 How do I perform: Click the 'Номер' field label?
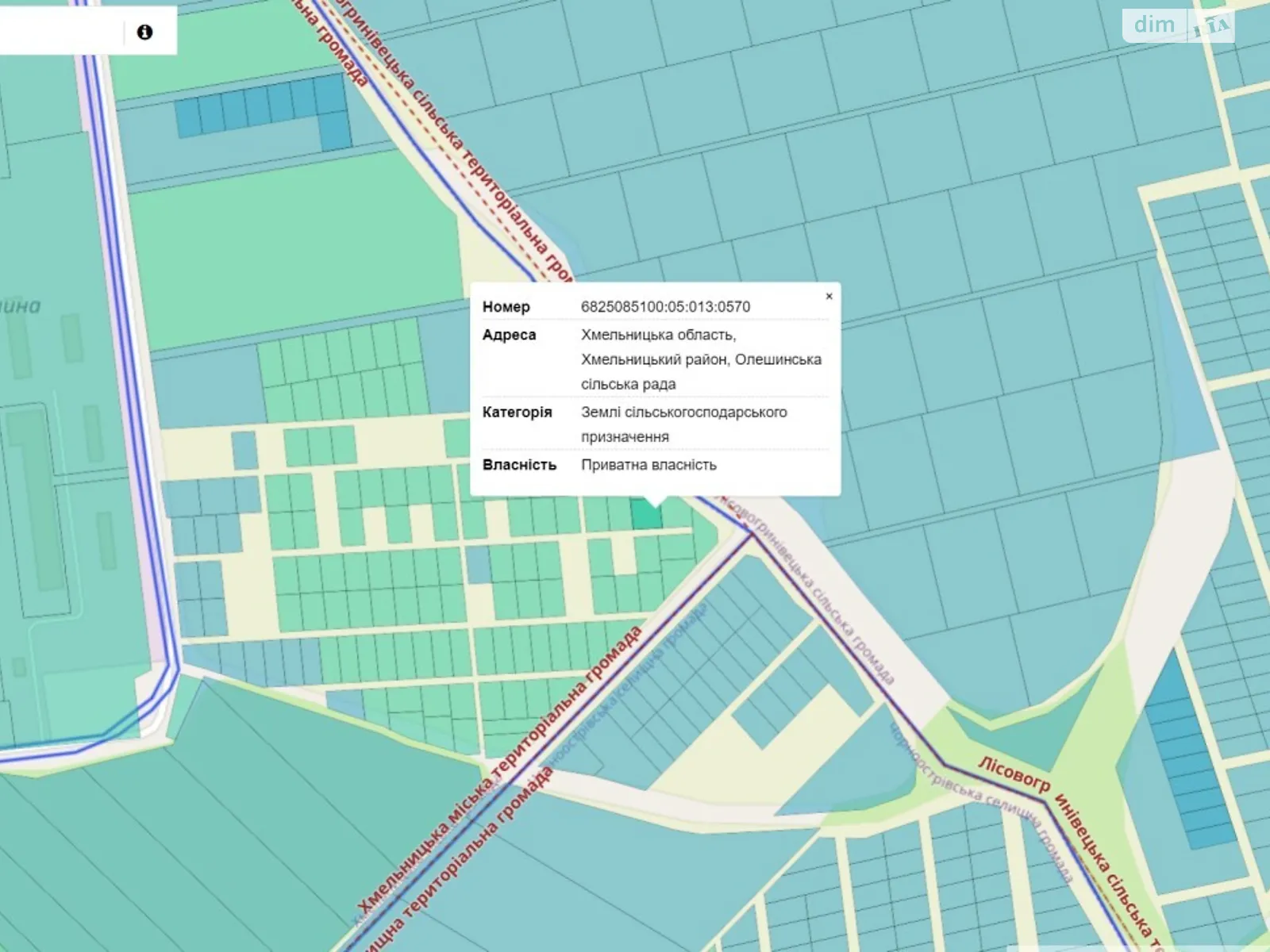(506, 307)
